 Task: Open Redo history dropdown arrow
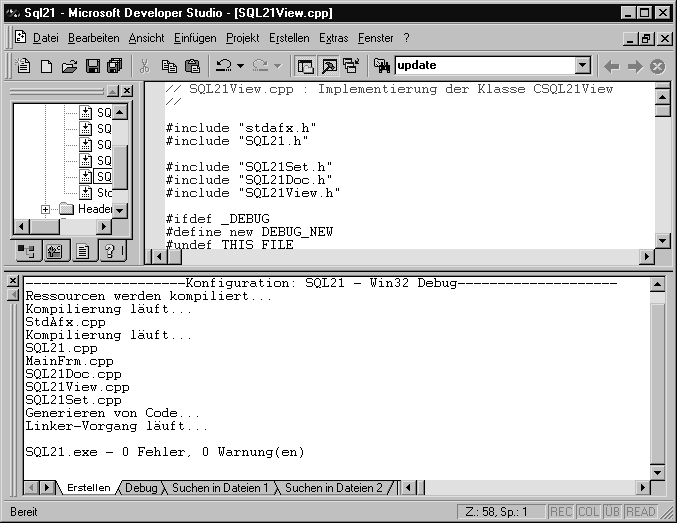click(278, 66)
